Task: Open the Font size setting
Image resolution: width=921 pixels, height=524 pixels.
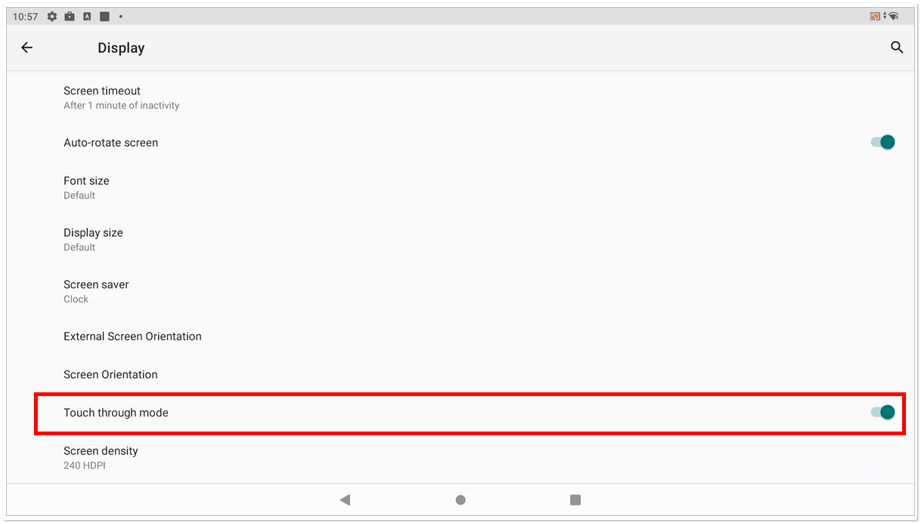Action: click(x=460, y=187)
